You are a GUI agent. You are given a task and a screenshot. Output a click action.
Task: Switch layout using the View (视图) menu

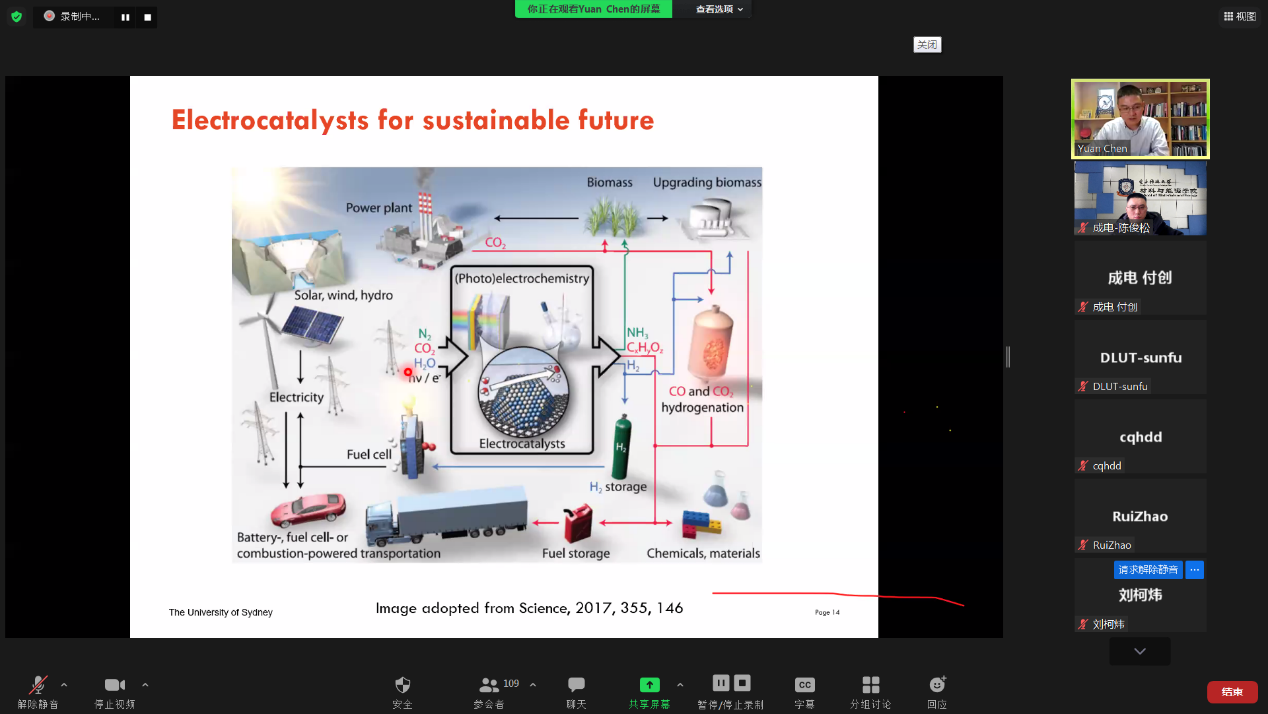[1239, 16]
